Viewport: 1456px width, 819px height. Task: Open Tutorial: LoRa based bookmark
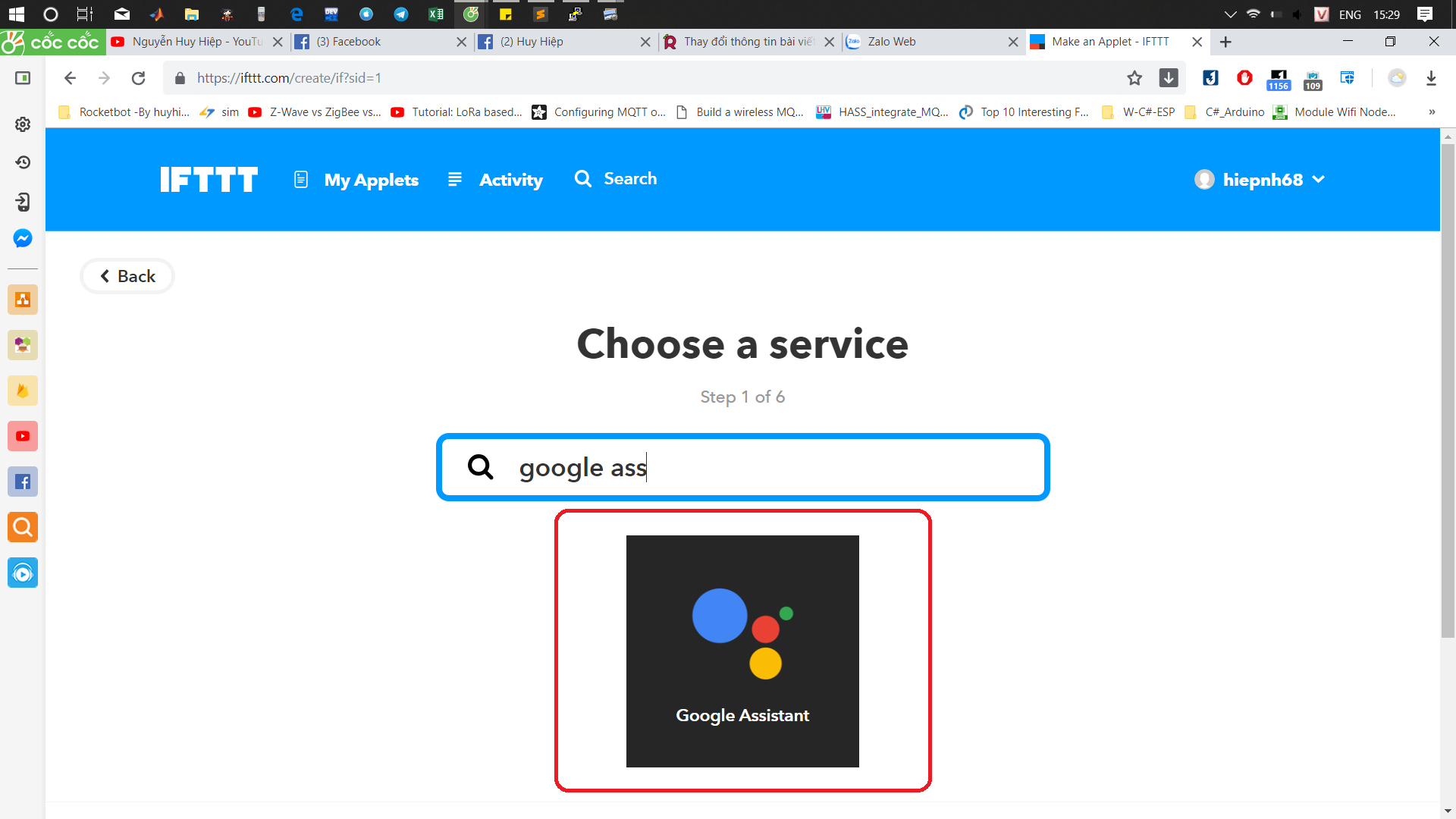click(x=457, y=112)
